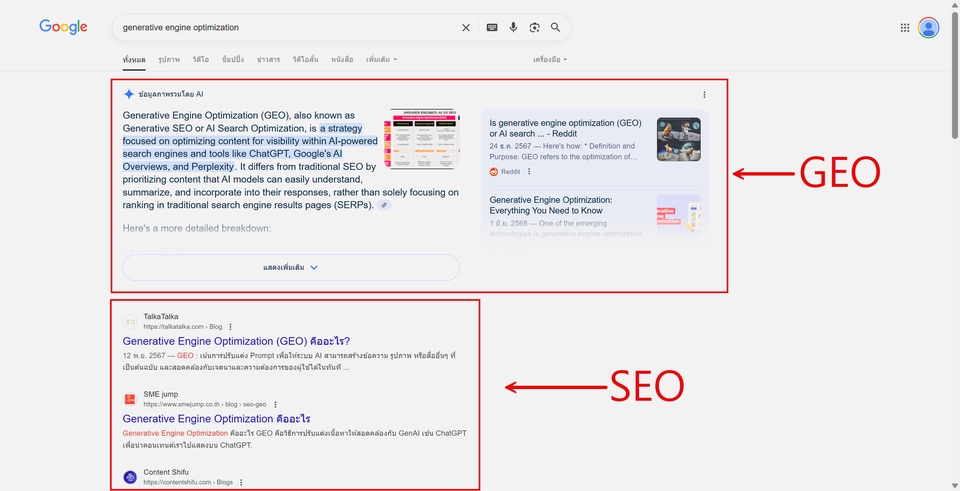Viewport: 960px width, 491px height.
Task: Open Reddit source card thumbnail
Action: [678, 140]
